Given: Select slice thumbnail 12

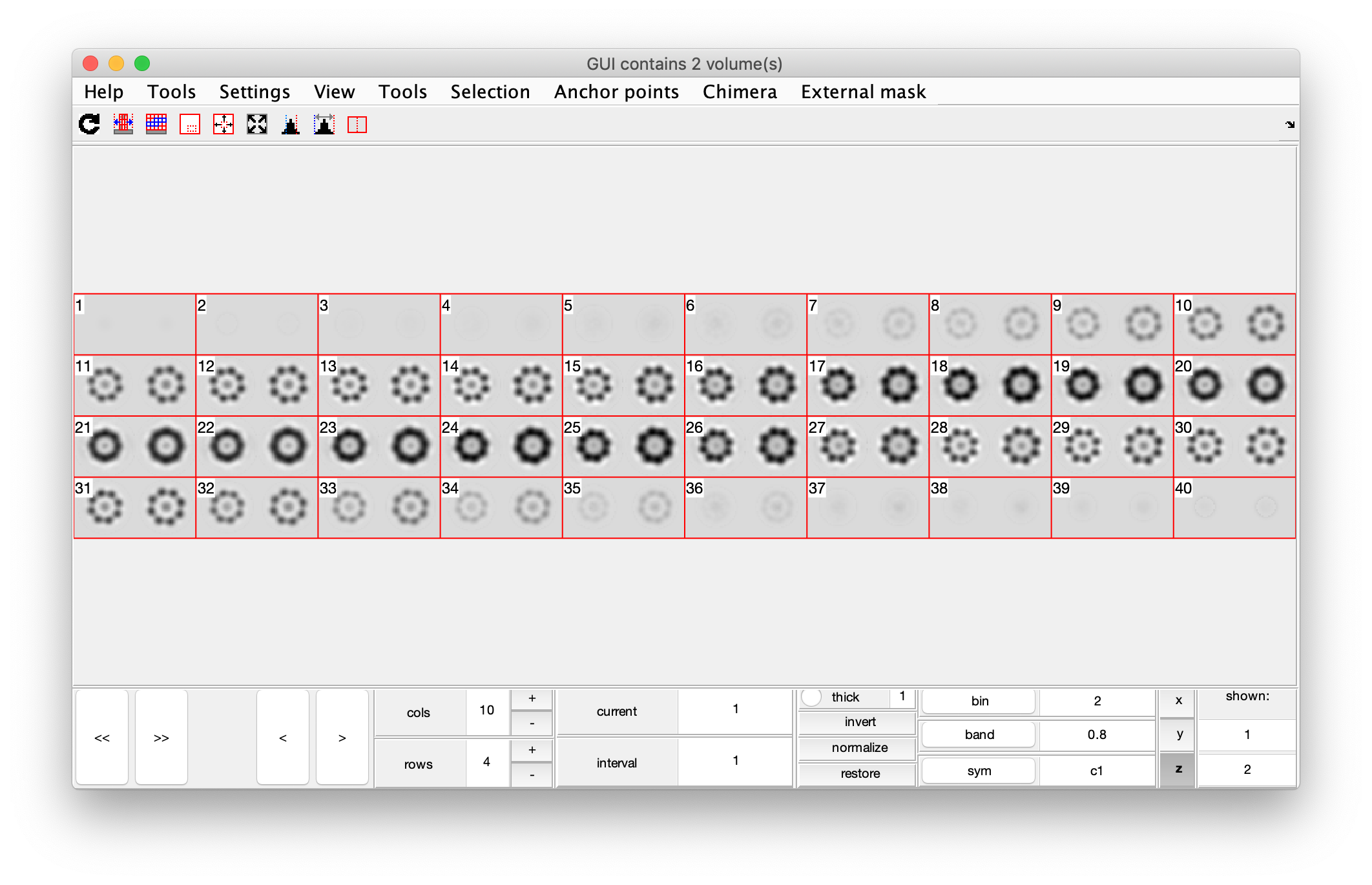Looking at the screenshot, I should [257, 385].
